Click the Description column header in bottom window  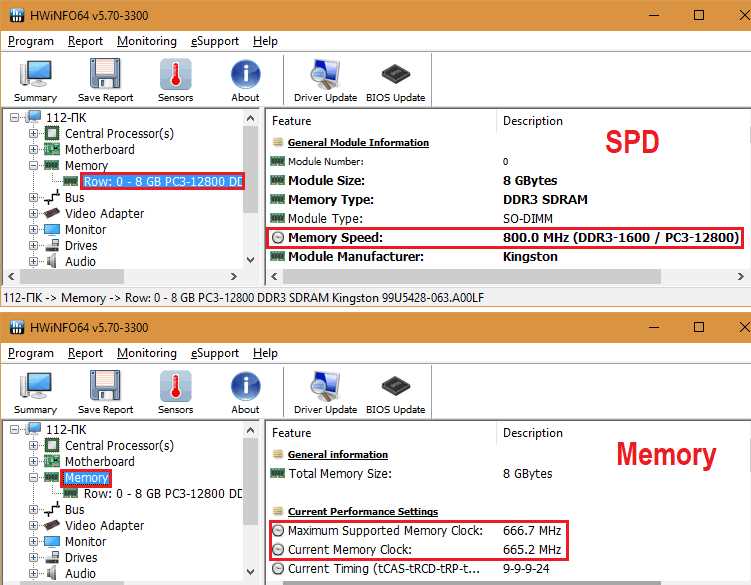point(533,433)
